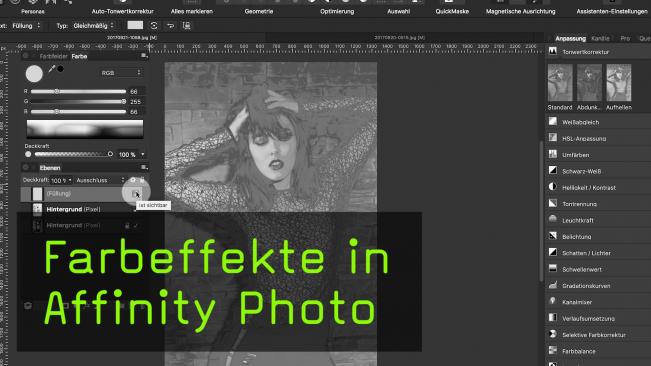Open the Deckkraft dropdown arrow in Farbe panel
Image resolution: width=651 pixels, height=366 pixels.
tap(143, 154)
